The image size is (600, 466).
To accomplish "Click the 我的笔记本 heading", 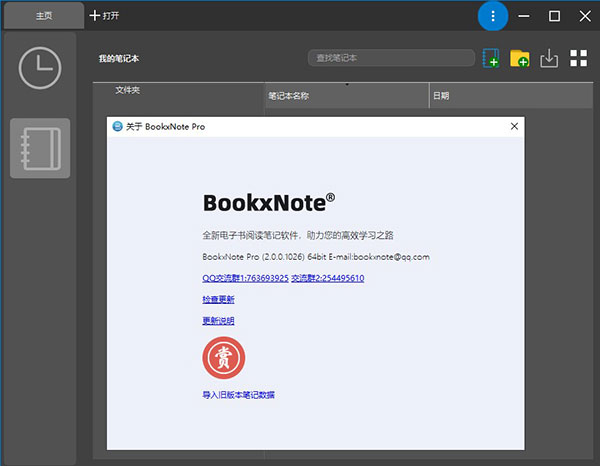I will pyautogui.click(x=119, y=59).
